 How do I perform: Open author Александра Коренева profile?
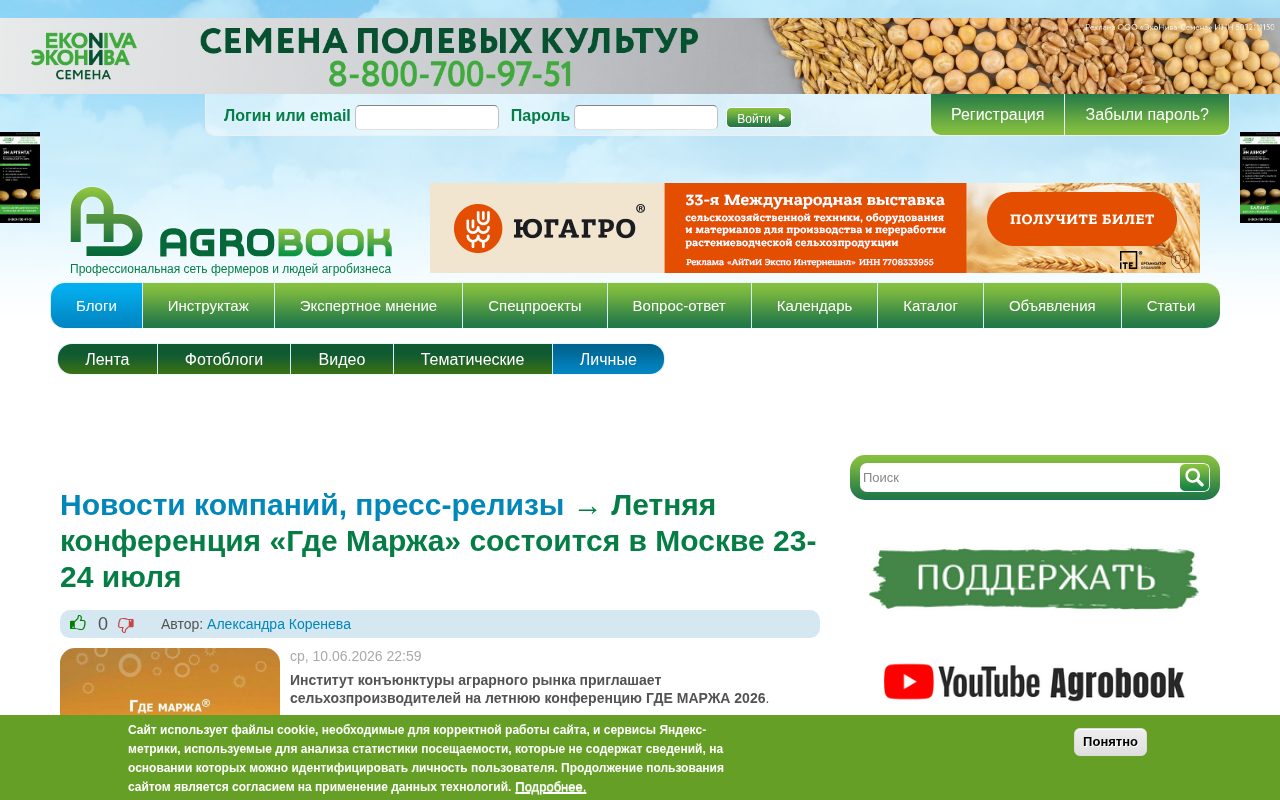[279, 624]
